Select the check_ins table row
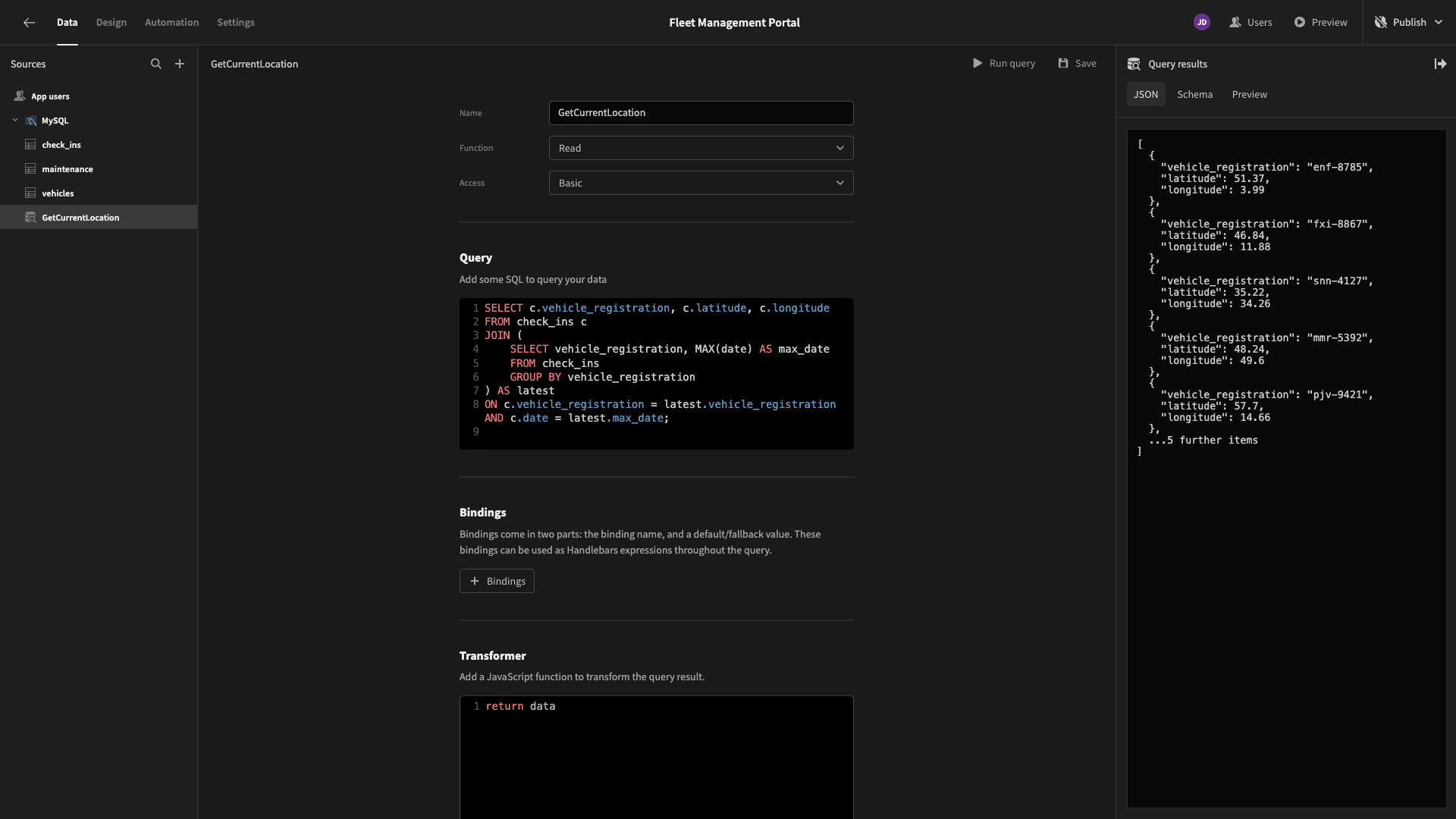Viewport: 1456px width, 819px height. click(99, 145)
